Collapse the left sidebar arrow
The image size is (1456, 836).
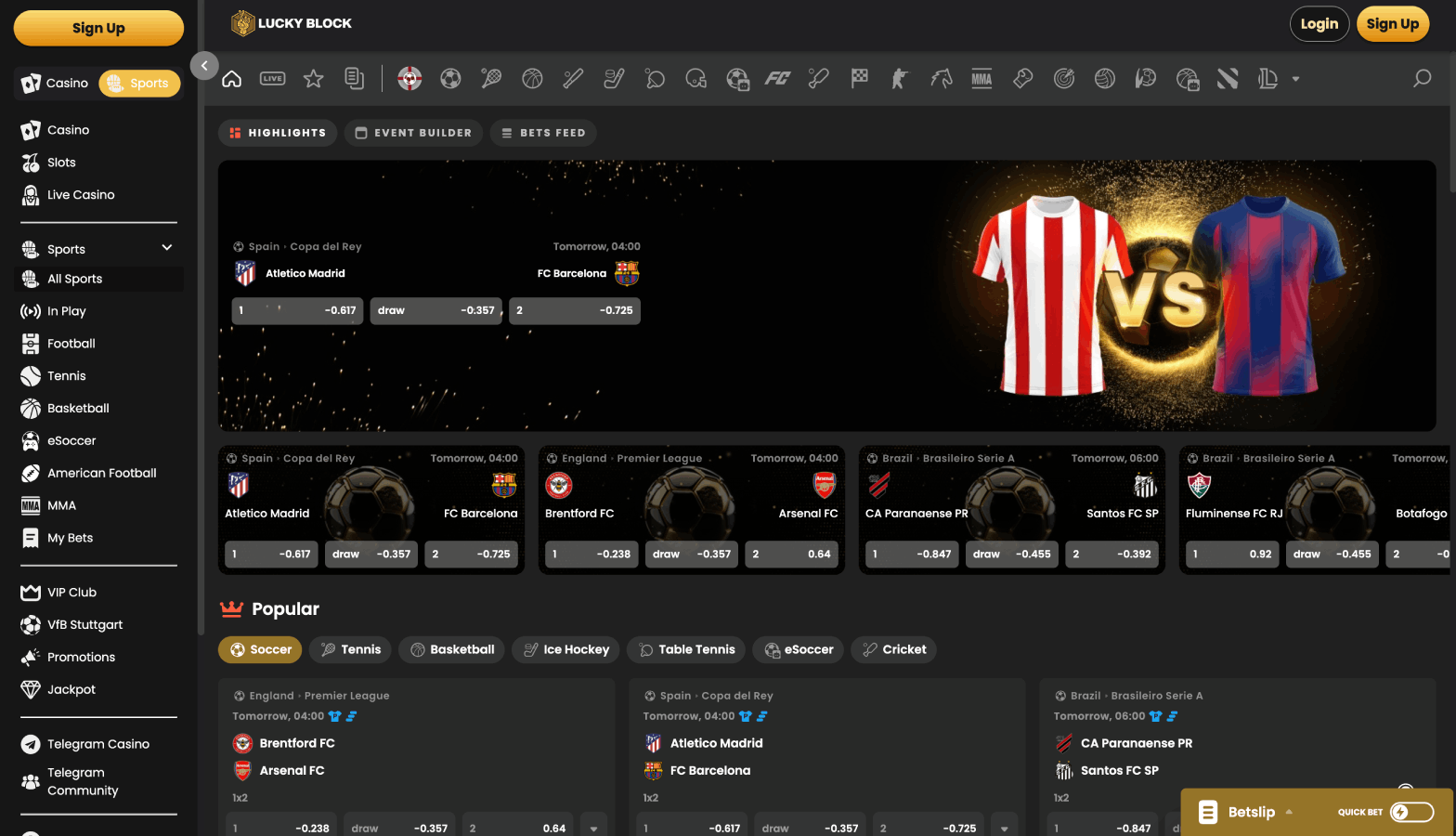click(204, 65)
